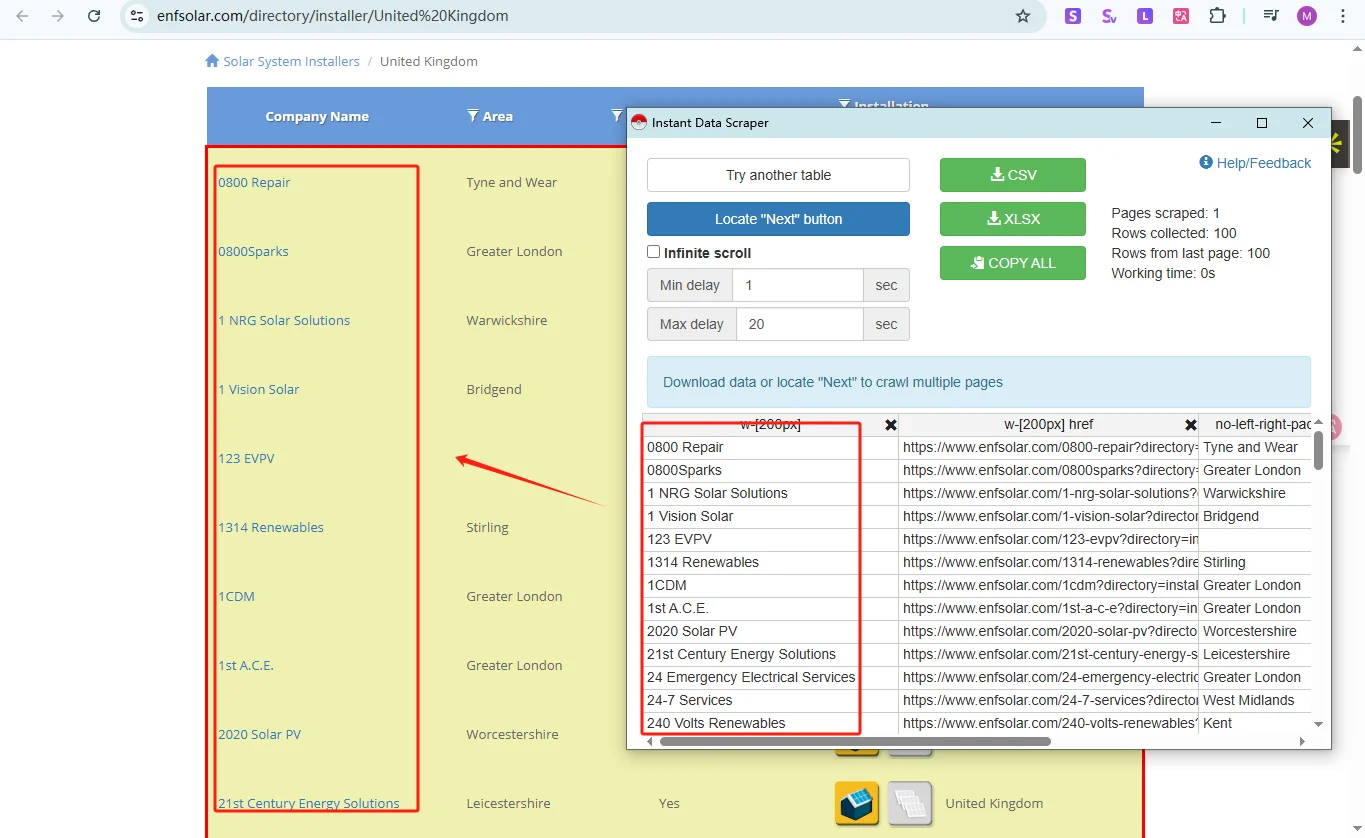Image resolution: width=1365 pixels, height=838 pixels.
Task: Click the Locate "Next" button
Action: [x=778, y=219]
